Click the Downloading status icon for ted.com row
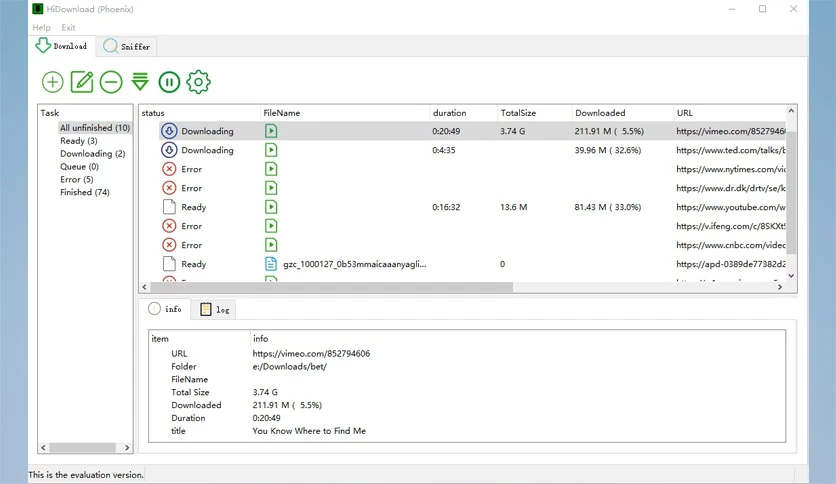This screenshot has height=484, width=836. coord(169,150)
